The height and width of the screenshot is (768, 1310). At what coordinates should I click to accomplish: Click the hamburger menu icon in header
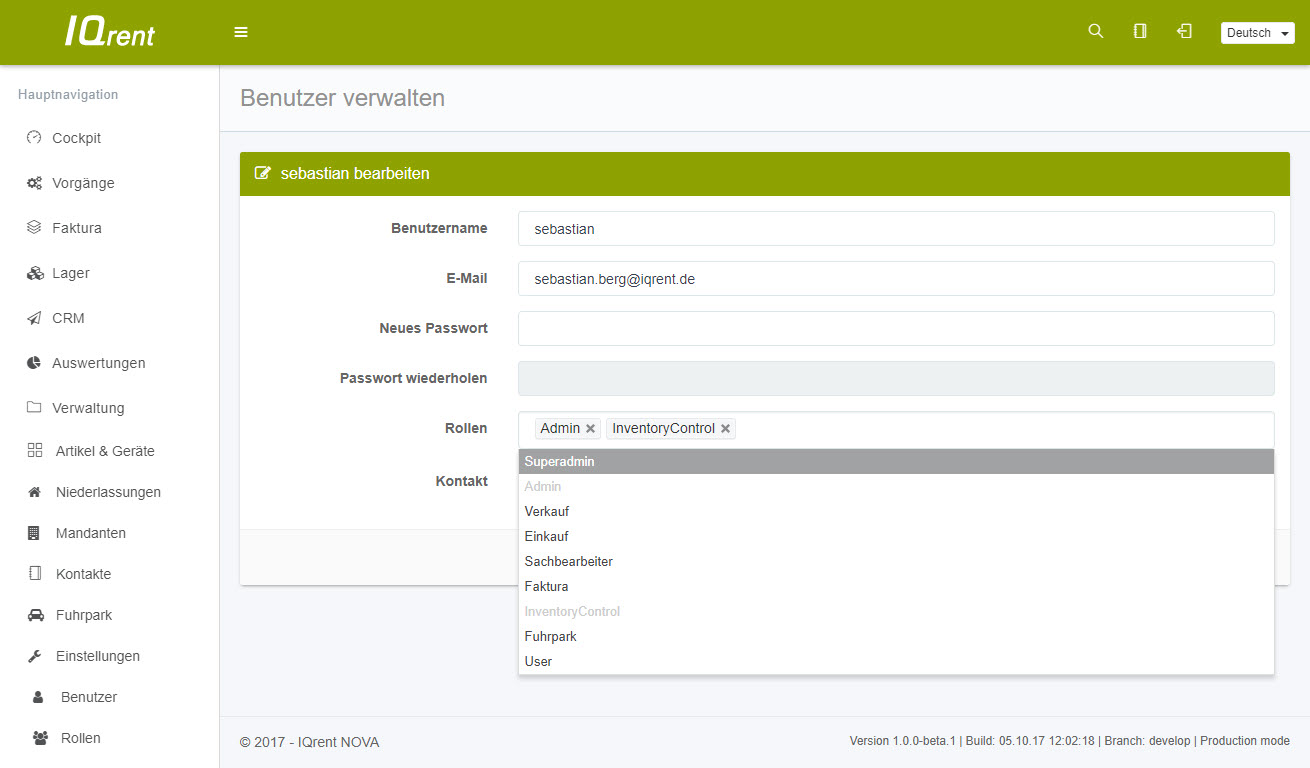point(241,32)
